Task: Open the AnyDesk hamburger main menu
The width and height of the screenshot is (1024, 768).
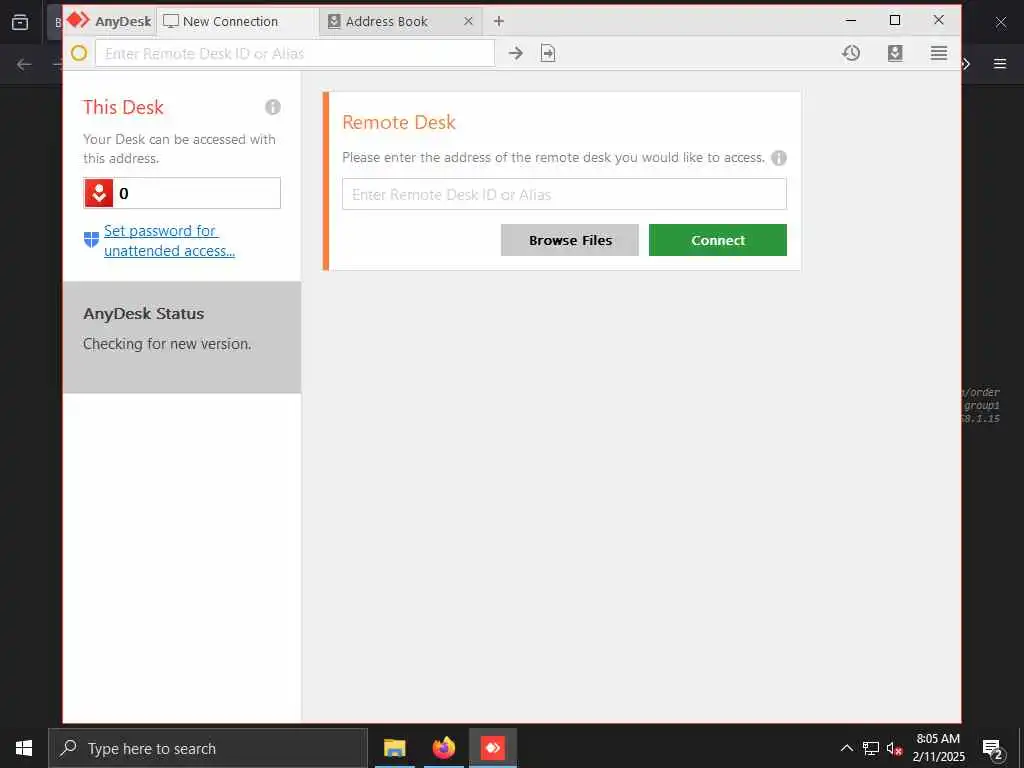Action: point(939,53)
